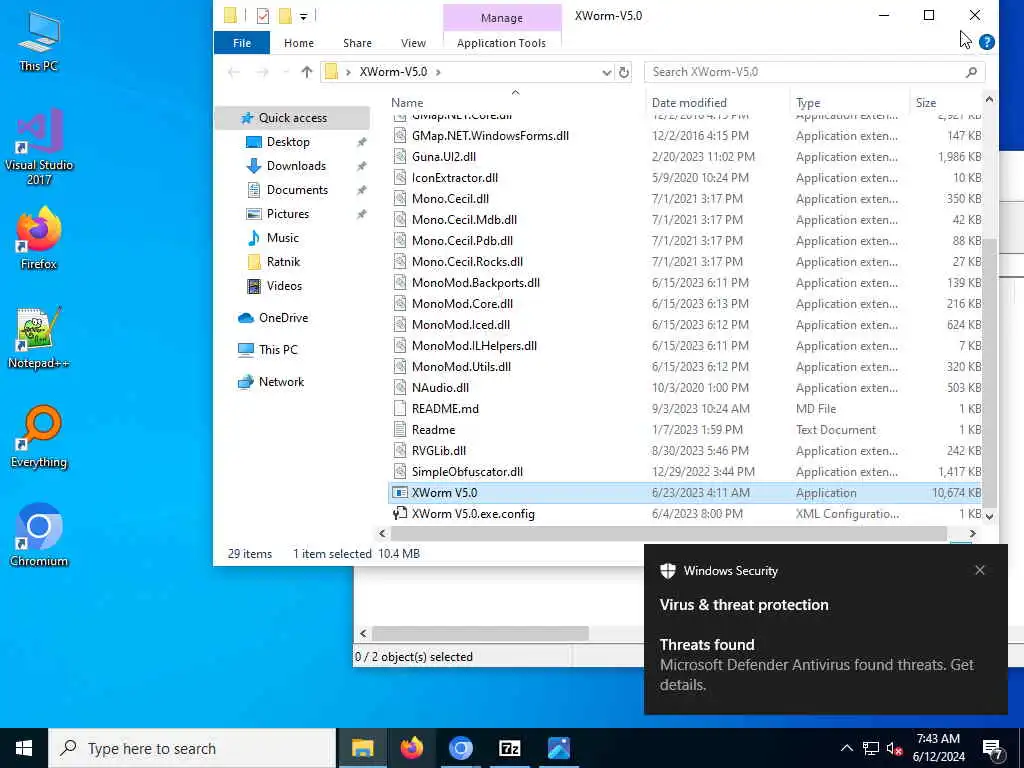This screenshot has width=1024, height=768.
Task: Select Network in navigation pane
Action: (281, 382)
